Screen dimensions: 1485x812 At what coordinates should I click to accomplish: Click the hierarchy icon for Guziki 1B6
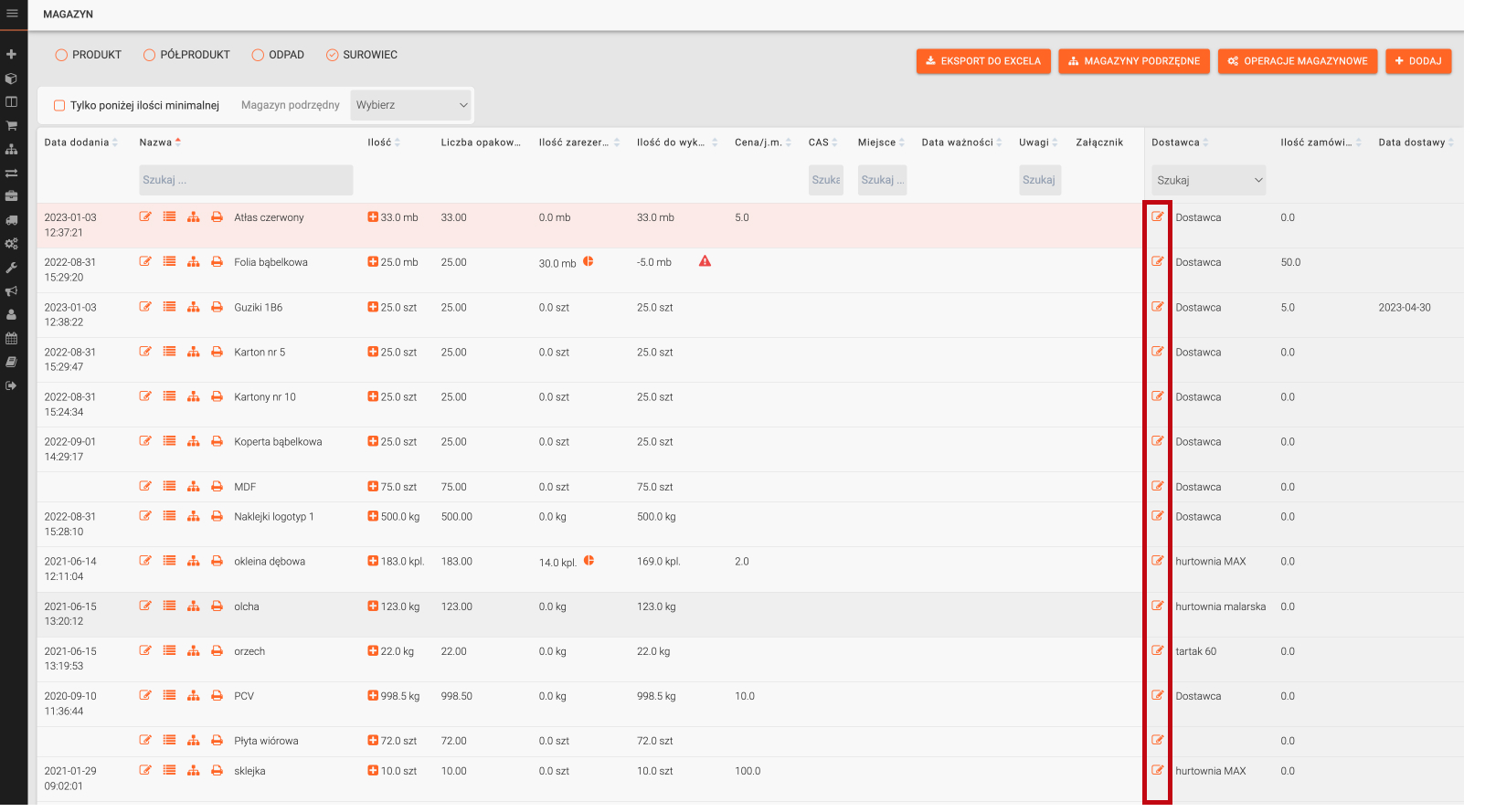tap(193, 308)
